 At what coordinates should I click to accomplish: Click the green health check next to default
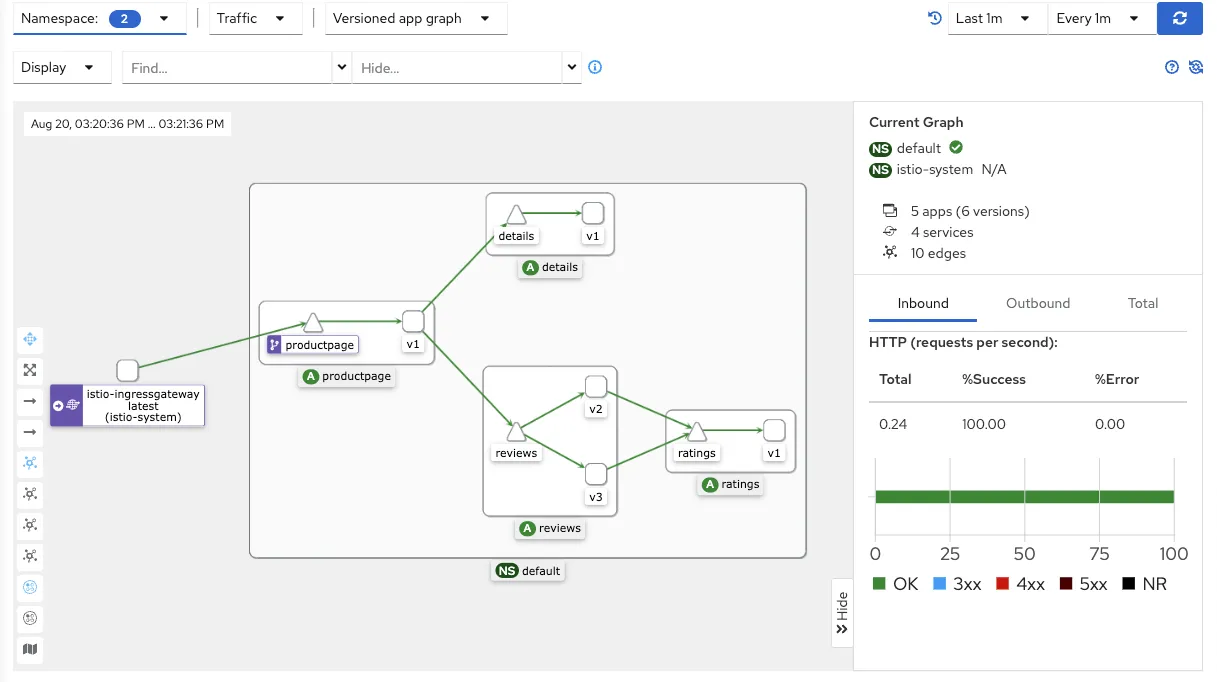coord(956,147)
